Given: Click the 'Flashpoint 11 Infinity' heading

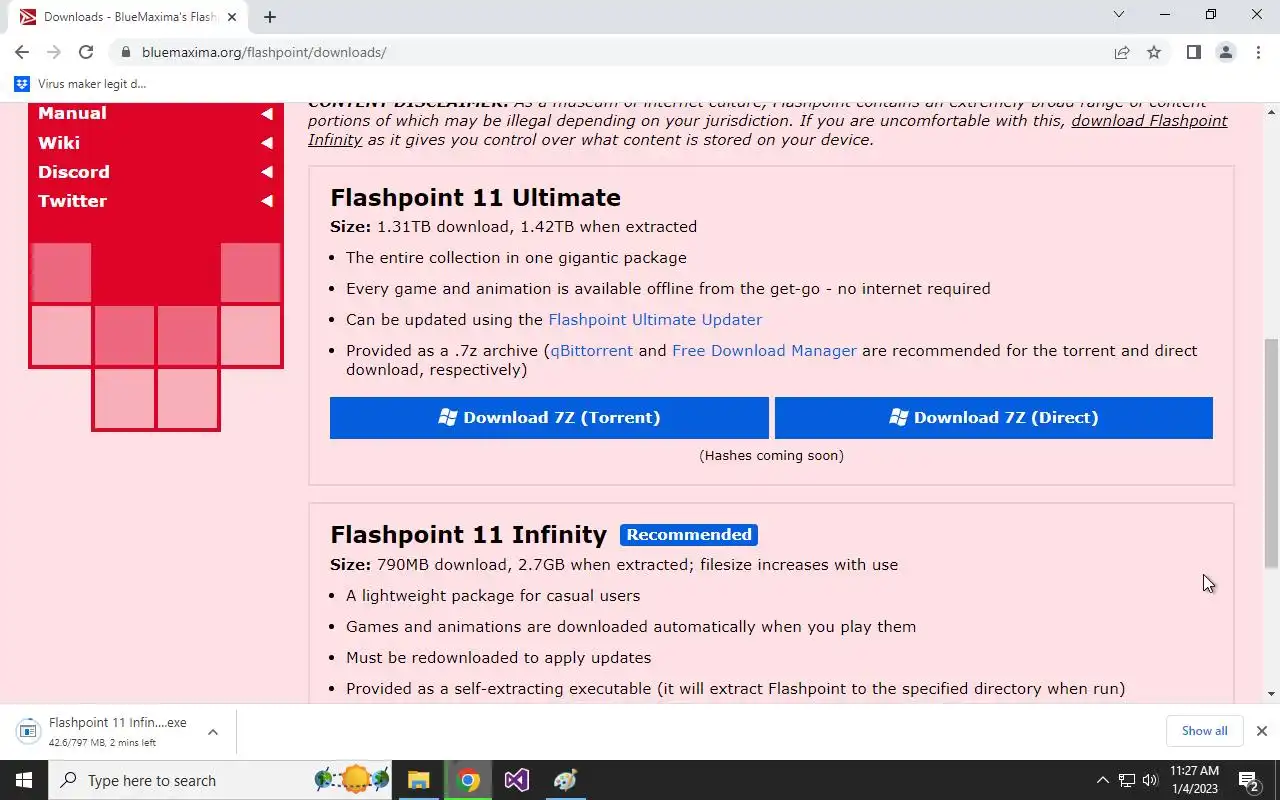Looking at the screenshot, I should tap(468, 534).
